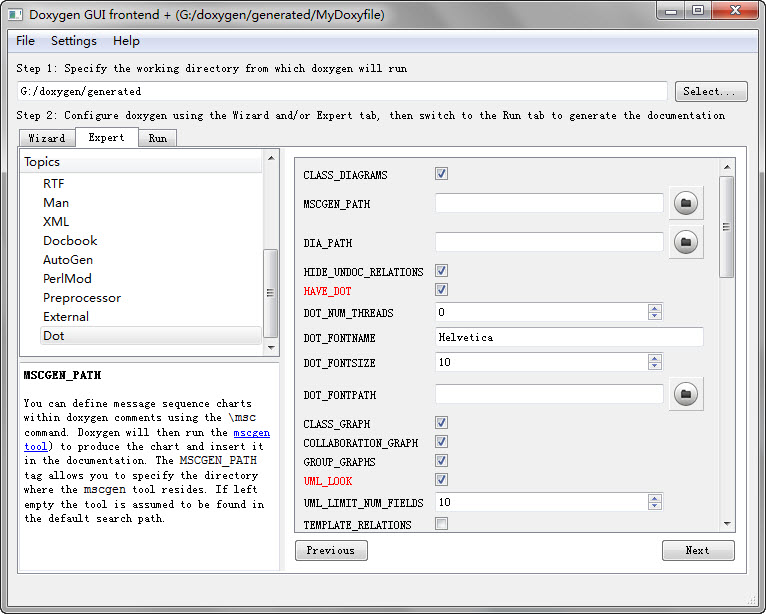Click the DIA_PATH folder browse icon
This screenshot has height=614, width=766.
pos(686,242)
